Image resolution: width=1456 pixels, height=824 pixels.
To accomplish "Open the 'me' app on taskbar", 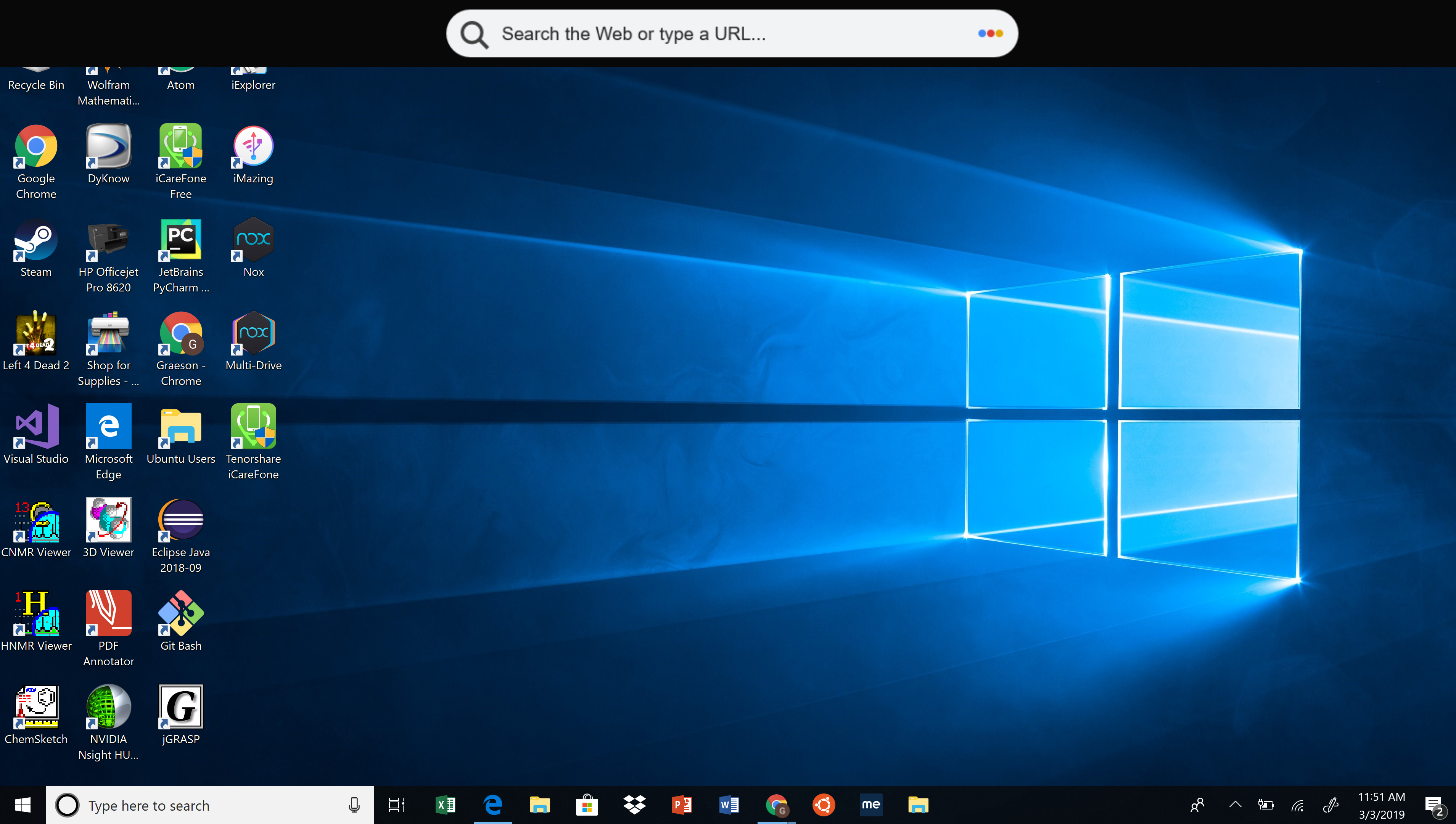I will (871, 805).
